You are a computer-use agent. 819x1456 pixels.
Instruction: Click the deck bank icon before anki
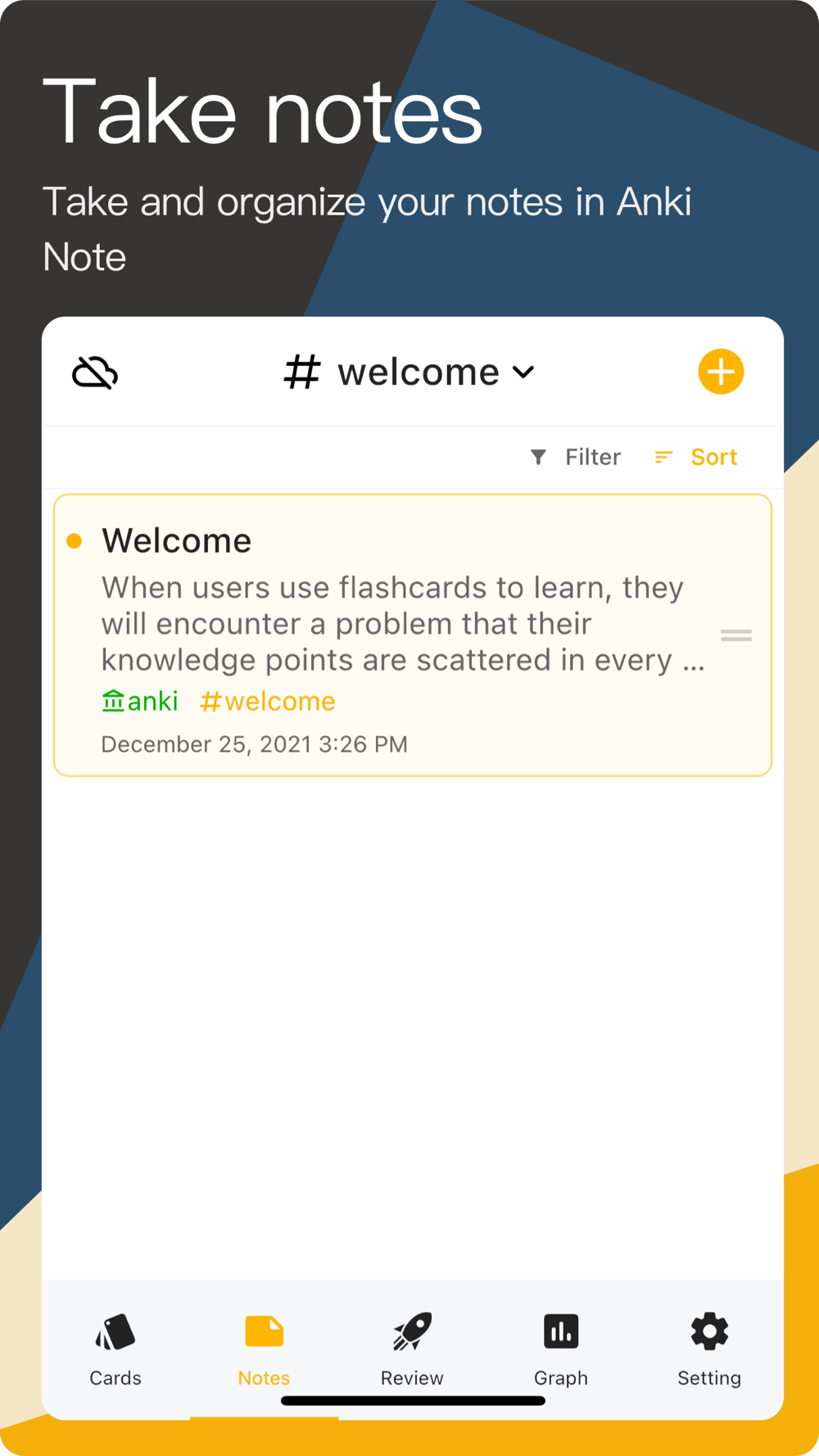pyautogui.click(x=113, y=701)
